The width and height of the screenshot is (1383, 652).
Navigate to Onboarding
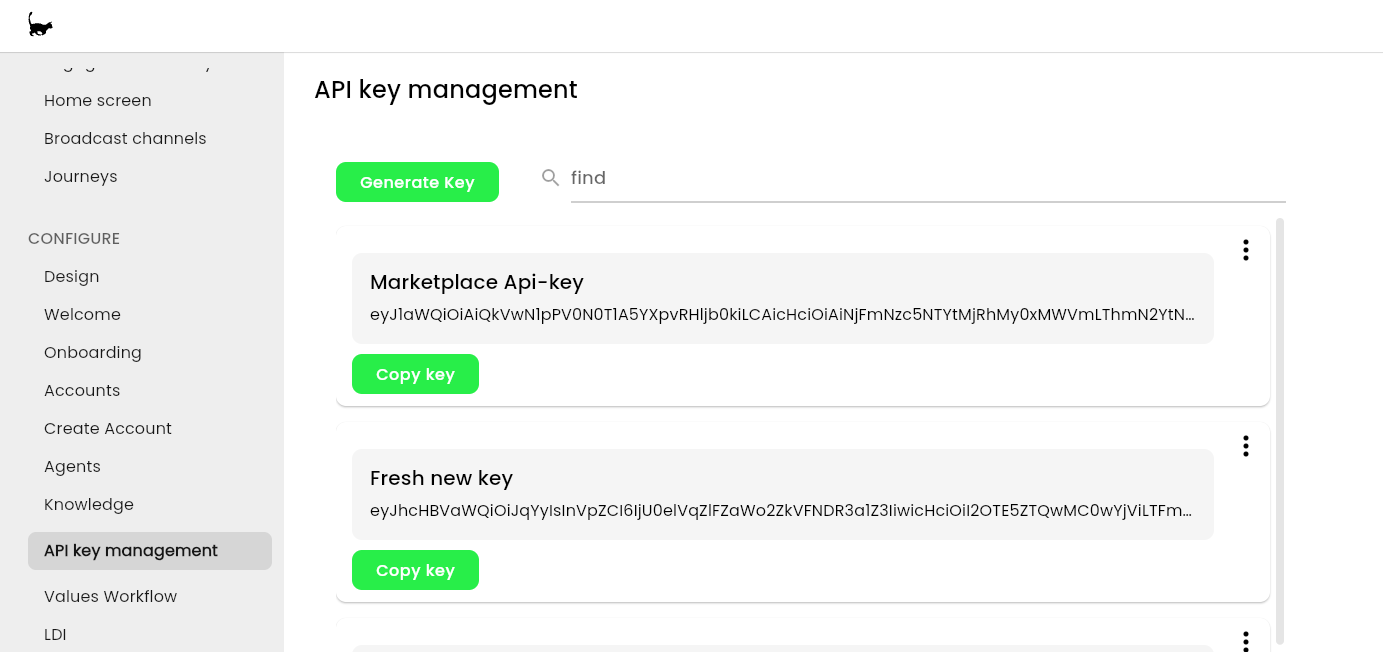click(x=93, y=352)
